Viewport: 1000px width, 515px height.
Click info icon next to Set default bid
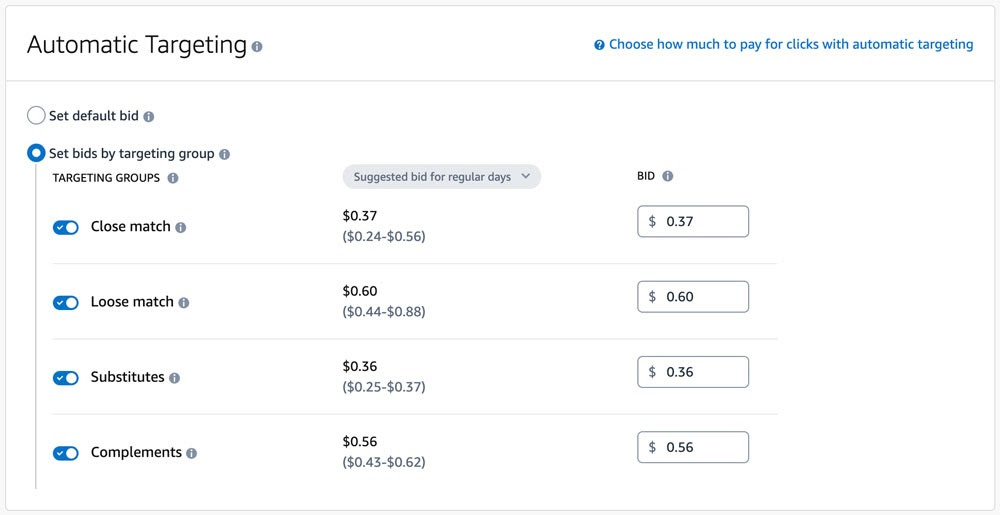pyautogui.click(x=149, y=116)
